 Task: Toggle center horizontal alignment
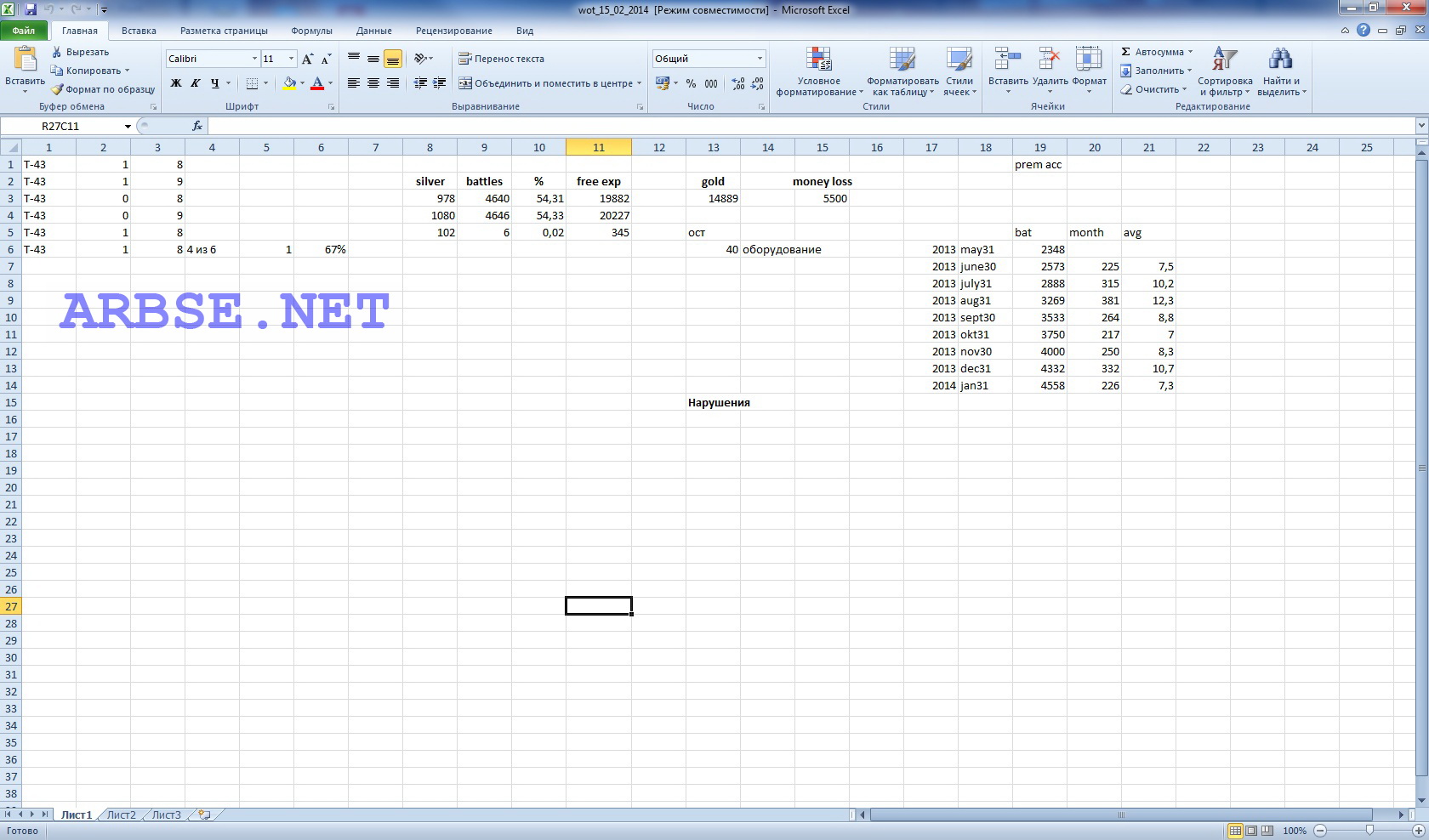pos(373,83)
